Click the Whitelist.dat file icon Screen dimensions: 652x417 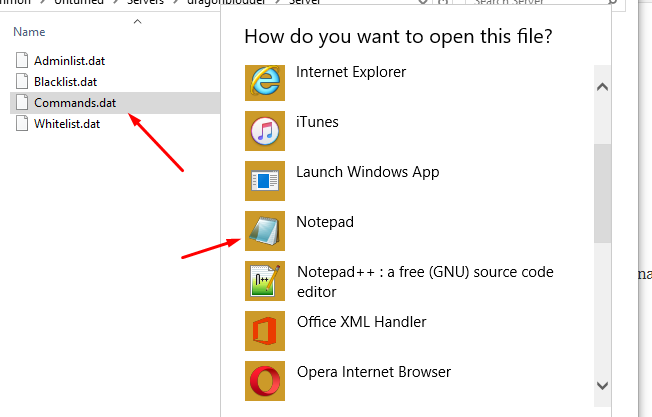[x=22, y=124]
